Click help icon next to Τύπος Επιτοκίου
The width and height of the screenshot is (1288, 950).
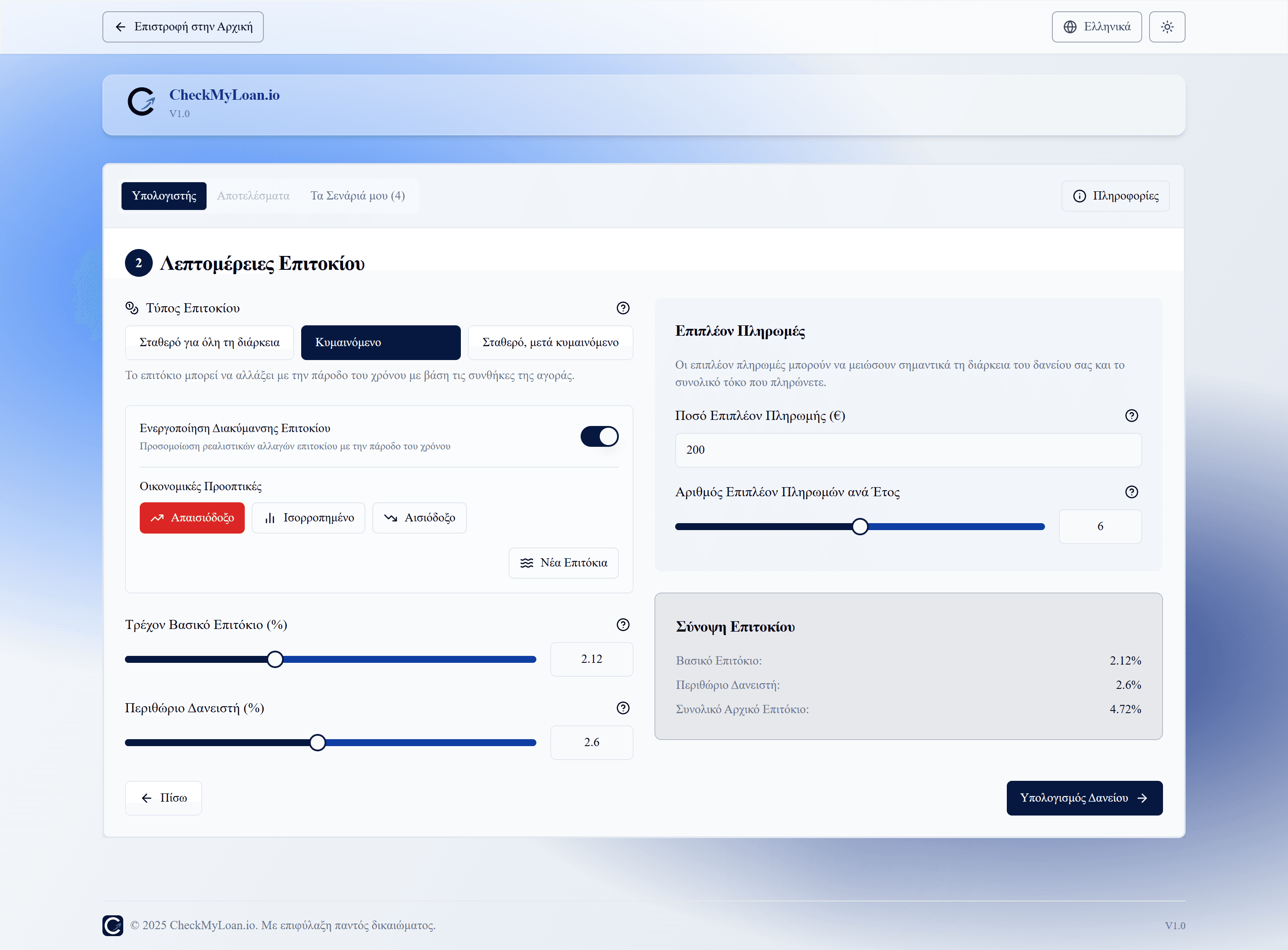622,308
